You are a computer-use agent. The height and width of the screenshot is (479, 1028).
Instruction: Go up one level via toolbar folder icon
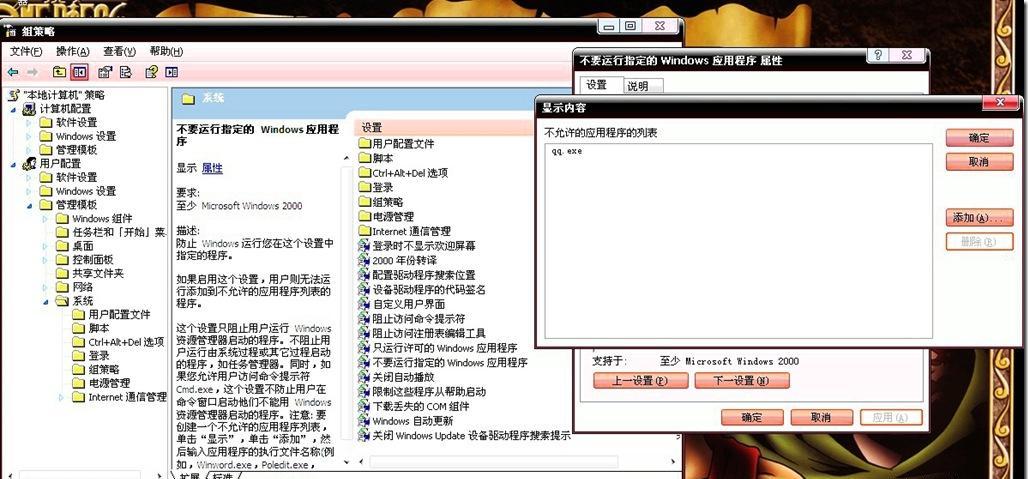[x=60, y=72]
